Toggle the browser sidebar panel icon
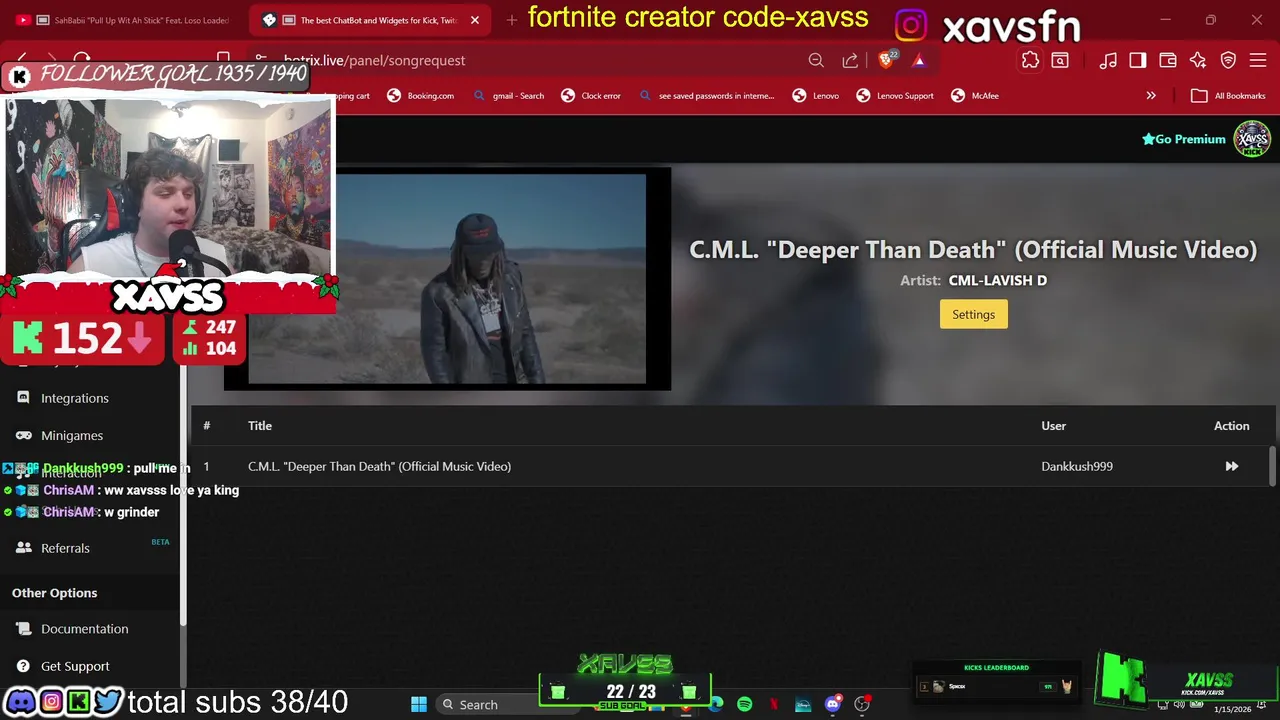1280x720 pixels. [1137, 60]
